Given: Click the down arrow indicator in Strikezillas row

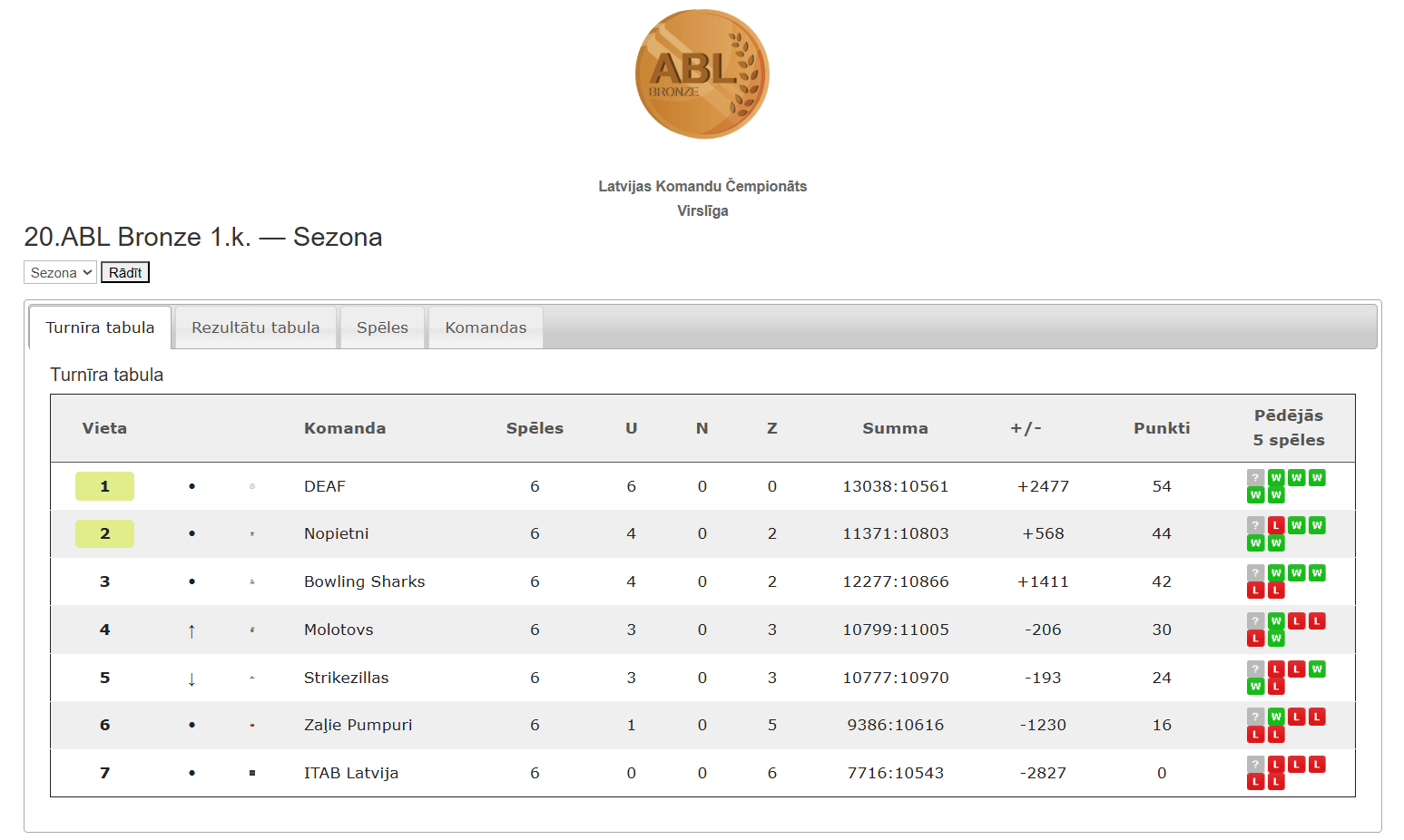Looking at the screenshot, I should tap(191, 679).
